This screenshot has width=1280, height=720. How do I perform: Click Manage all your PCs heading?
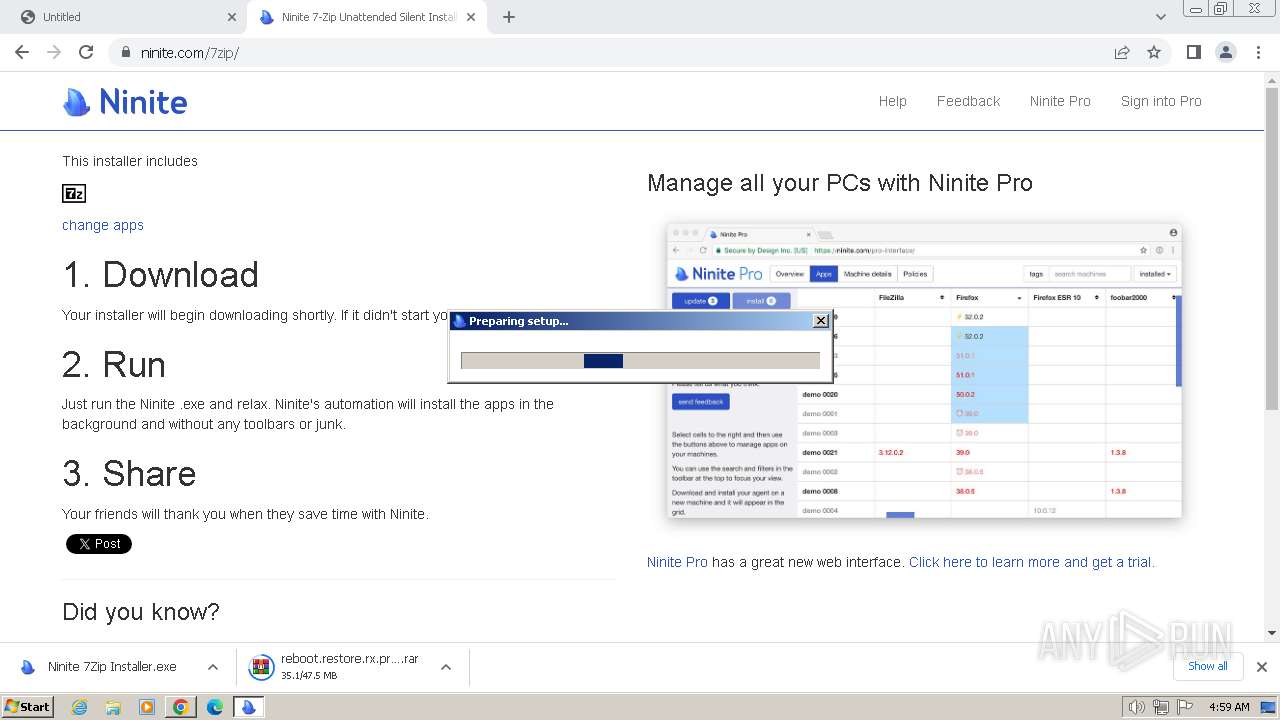pyautogui.click(x=840, y=183)
